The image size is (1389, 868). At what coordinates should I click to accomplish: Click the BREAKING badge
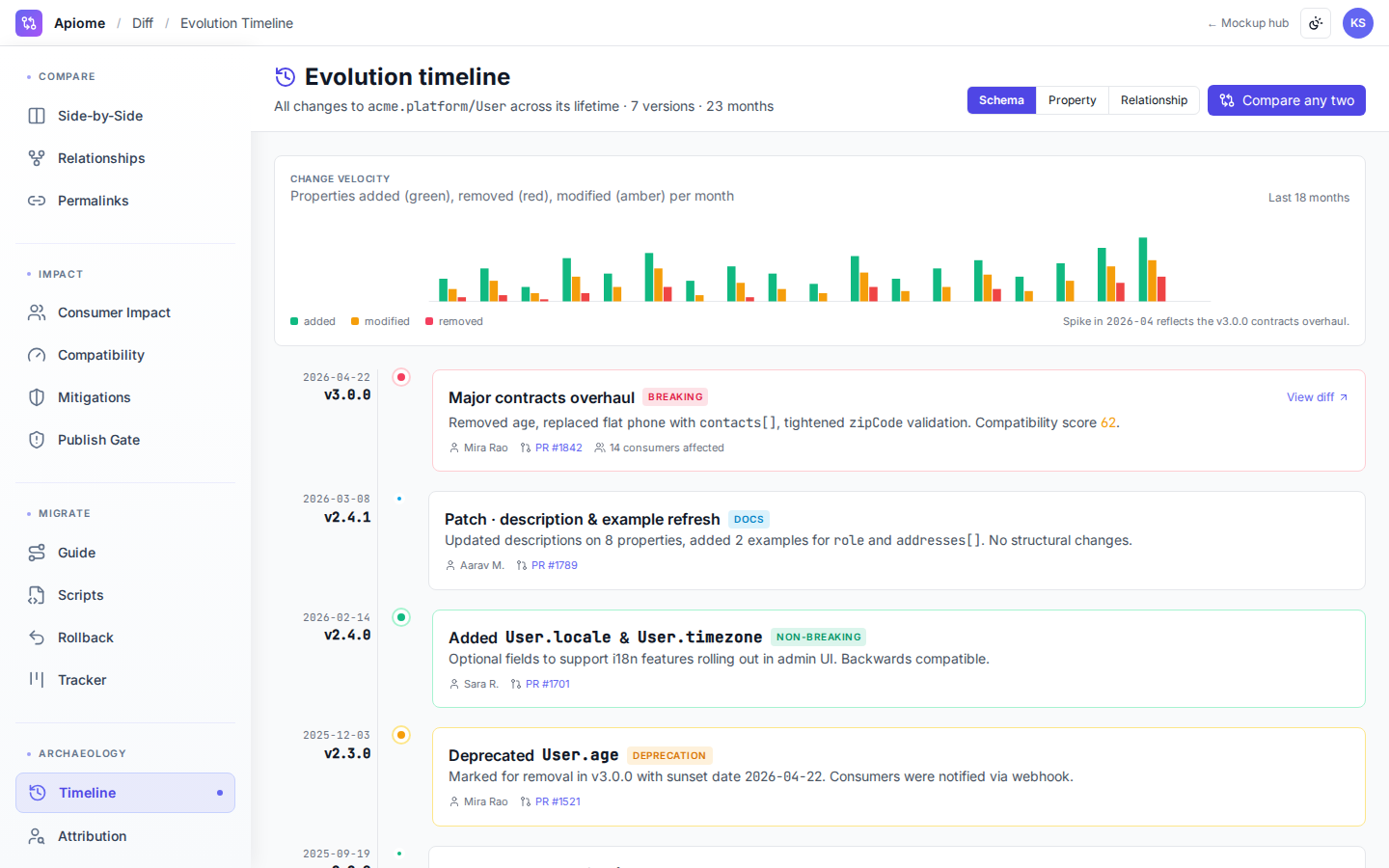point(675,397)
